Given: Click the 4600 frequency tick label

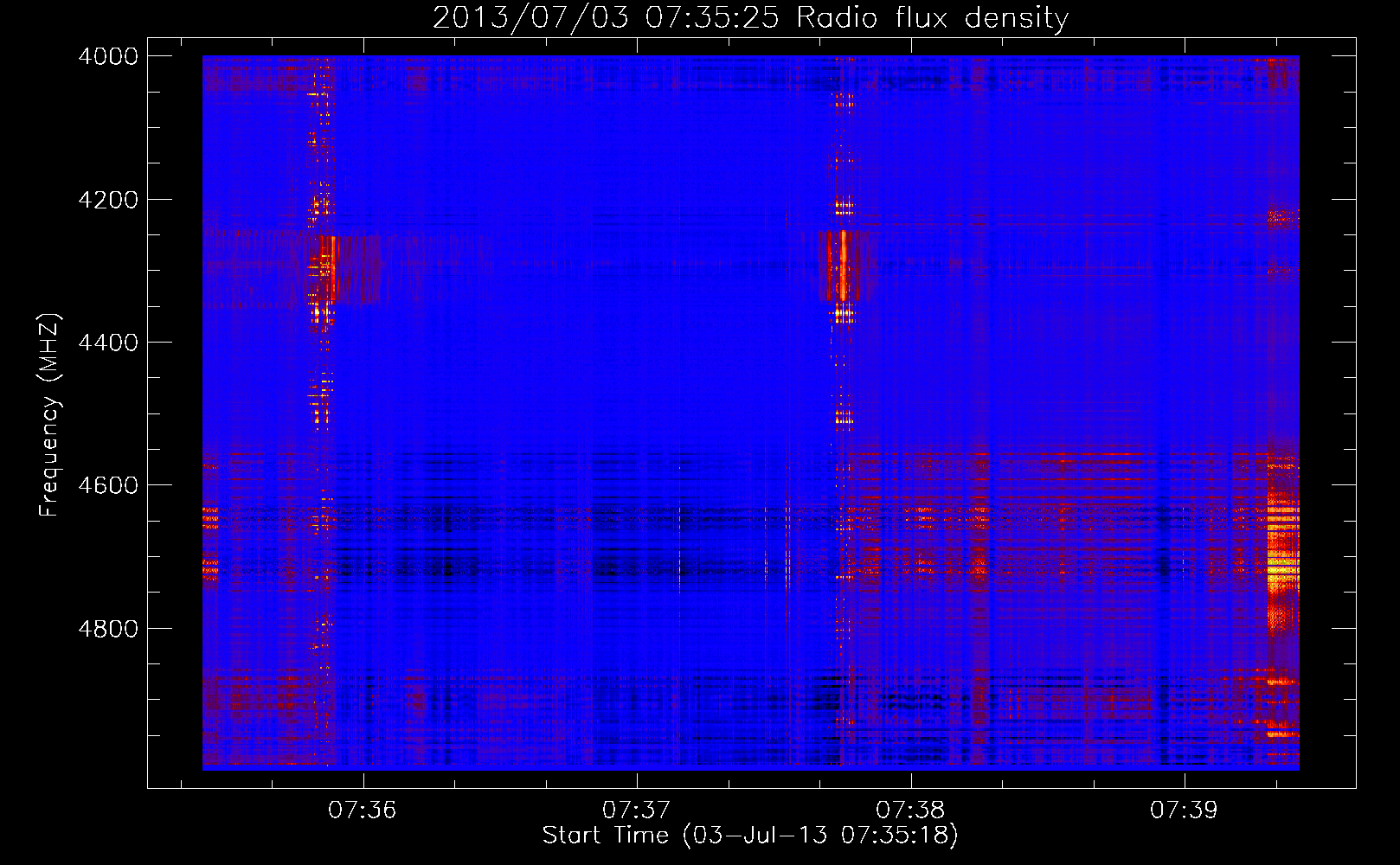Looking at the screenshot, I should (x=108, y=485).
